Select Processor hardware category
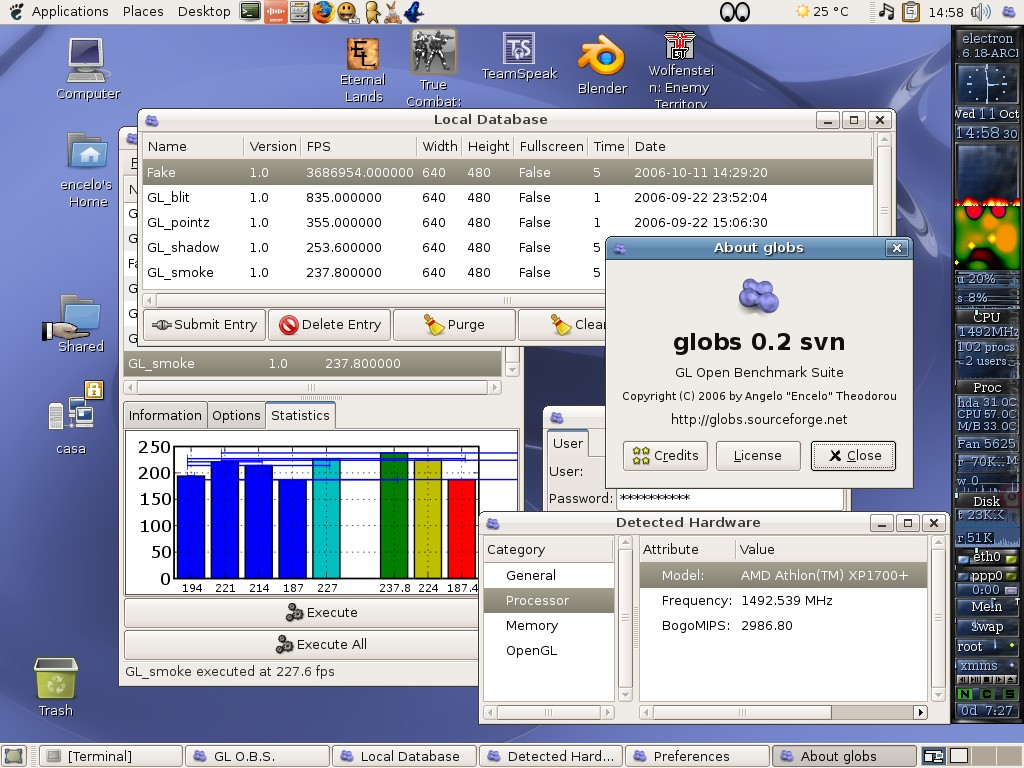Image resolution: width=1024 pixels, height=768 pixels. click(x=549, y=600)
